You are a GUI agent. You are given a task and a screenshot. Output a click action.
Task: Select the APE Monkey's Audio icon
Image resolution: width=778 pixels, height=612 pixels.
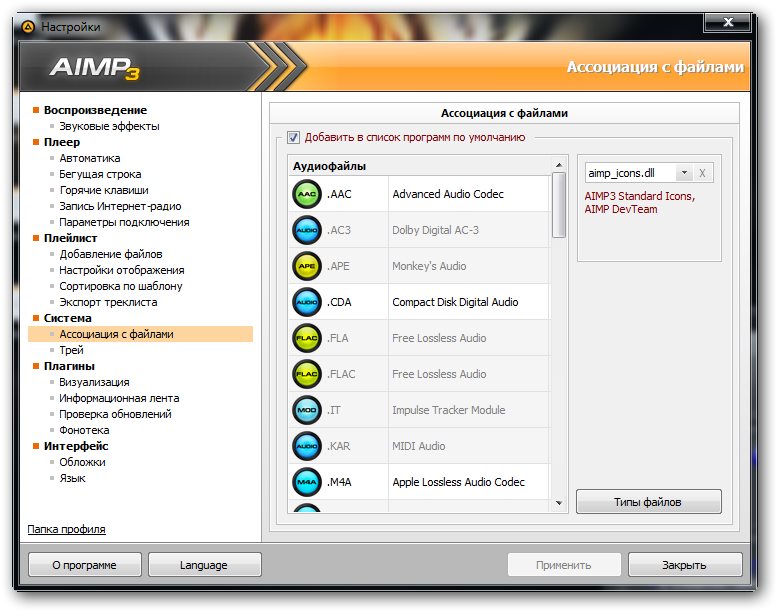(x=306, y=266)
